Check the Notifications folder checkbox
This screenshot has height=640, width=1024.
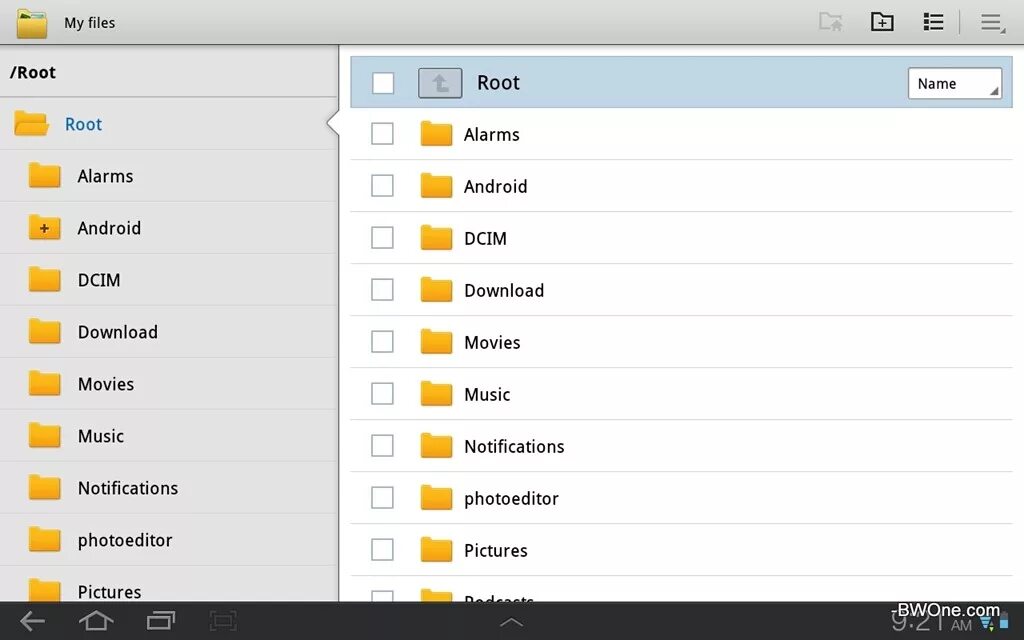[382, 446]
